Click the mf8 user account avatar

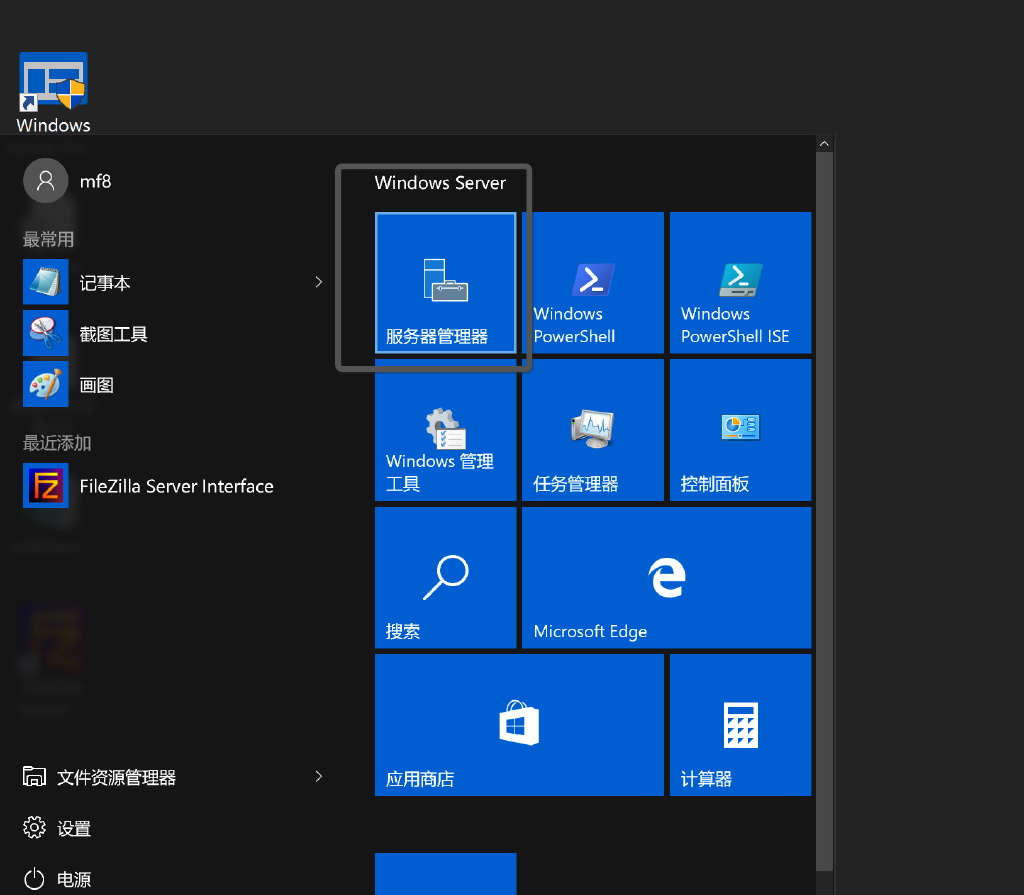[45, 181]
